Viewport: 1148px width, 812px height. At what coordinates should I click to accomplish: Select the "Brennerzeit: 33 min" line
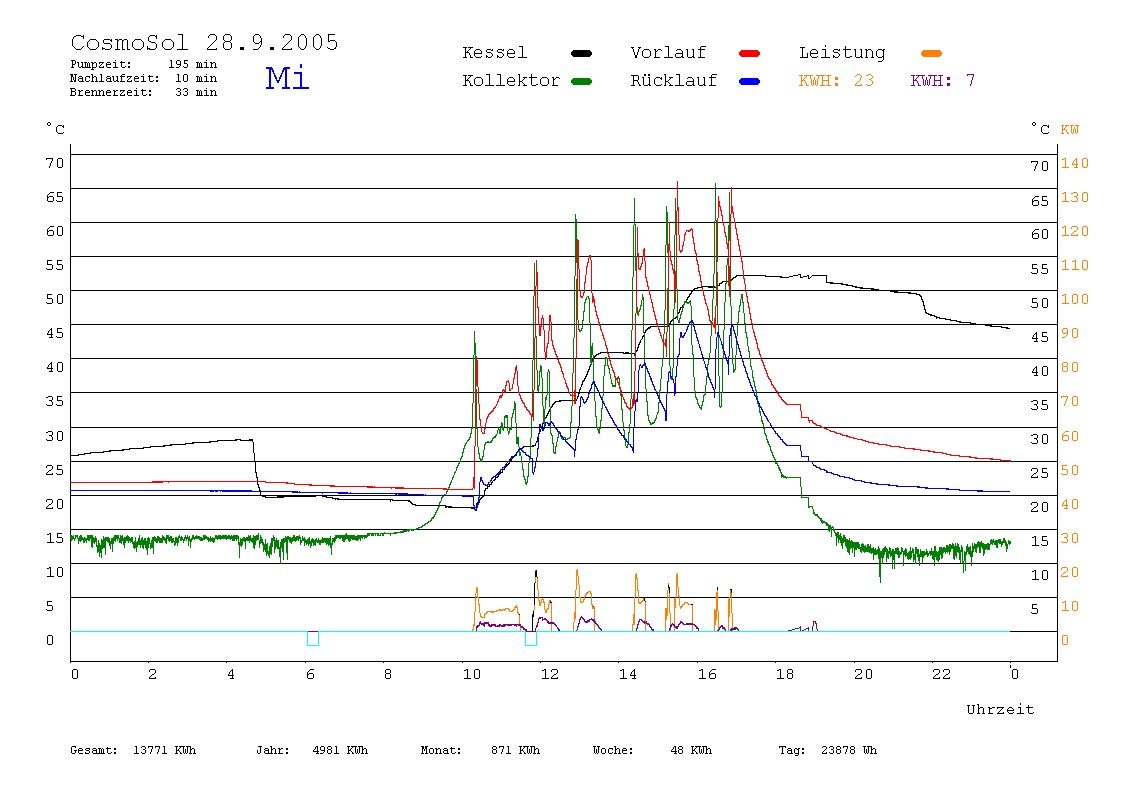(144, 92)
